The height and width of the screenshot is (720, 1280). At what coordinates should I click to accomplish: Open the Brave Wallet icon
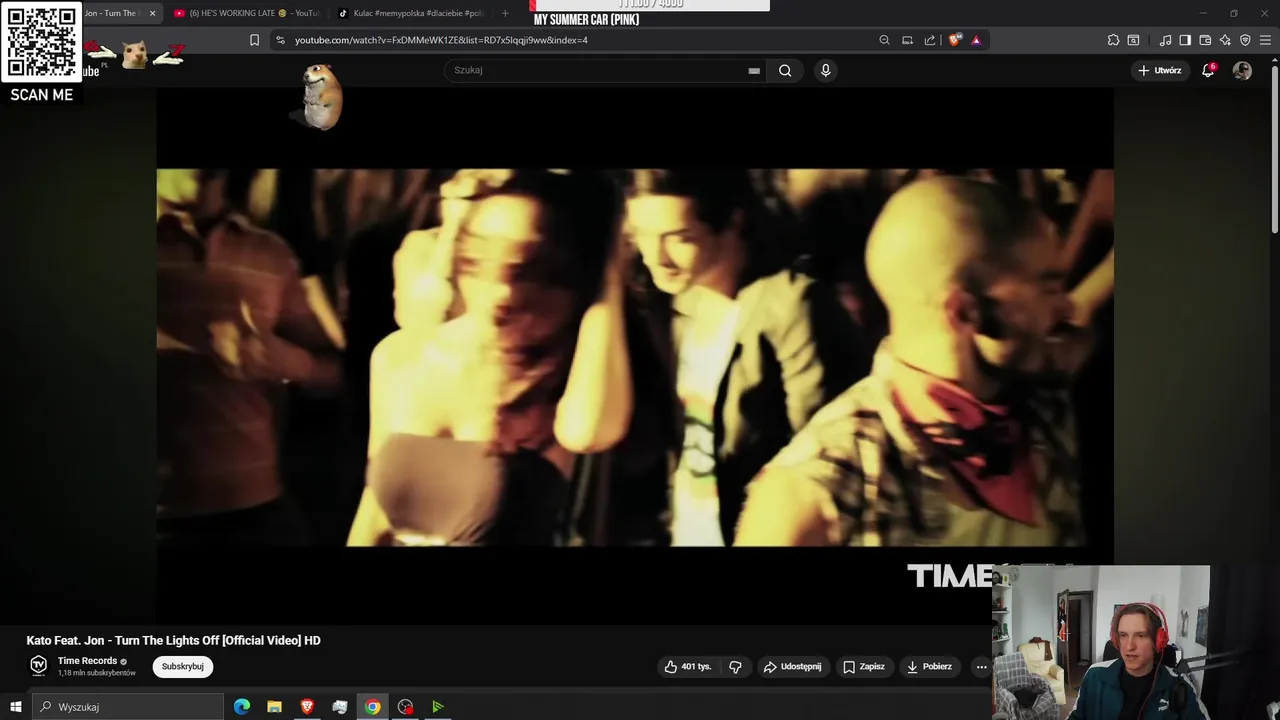pos(1205,40)
